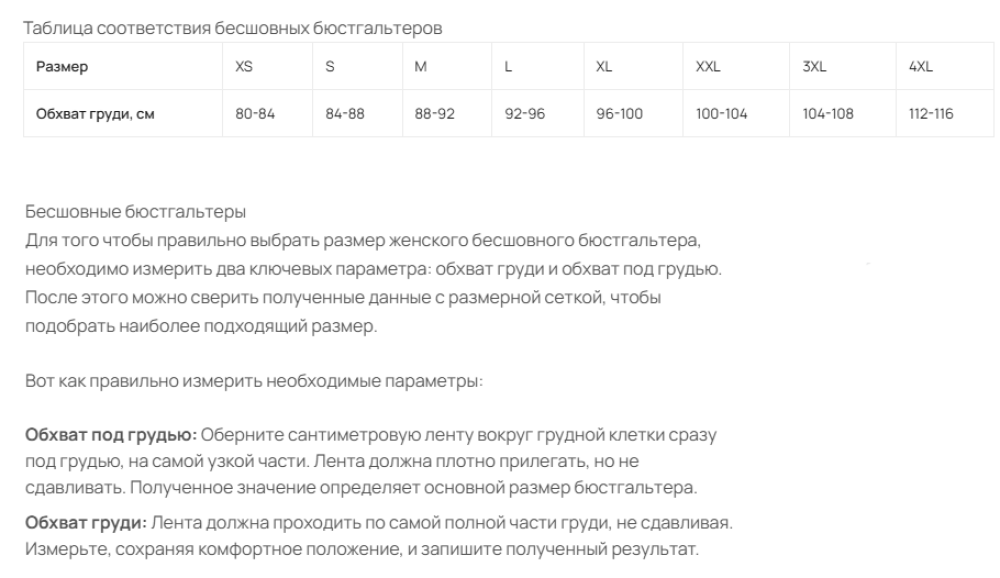Click the 88-92 measurement cell

tap(447, 114)
